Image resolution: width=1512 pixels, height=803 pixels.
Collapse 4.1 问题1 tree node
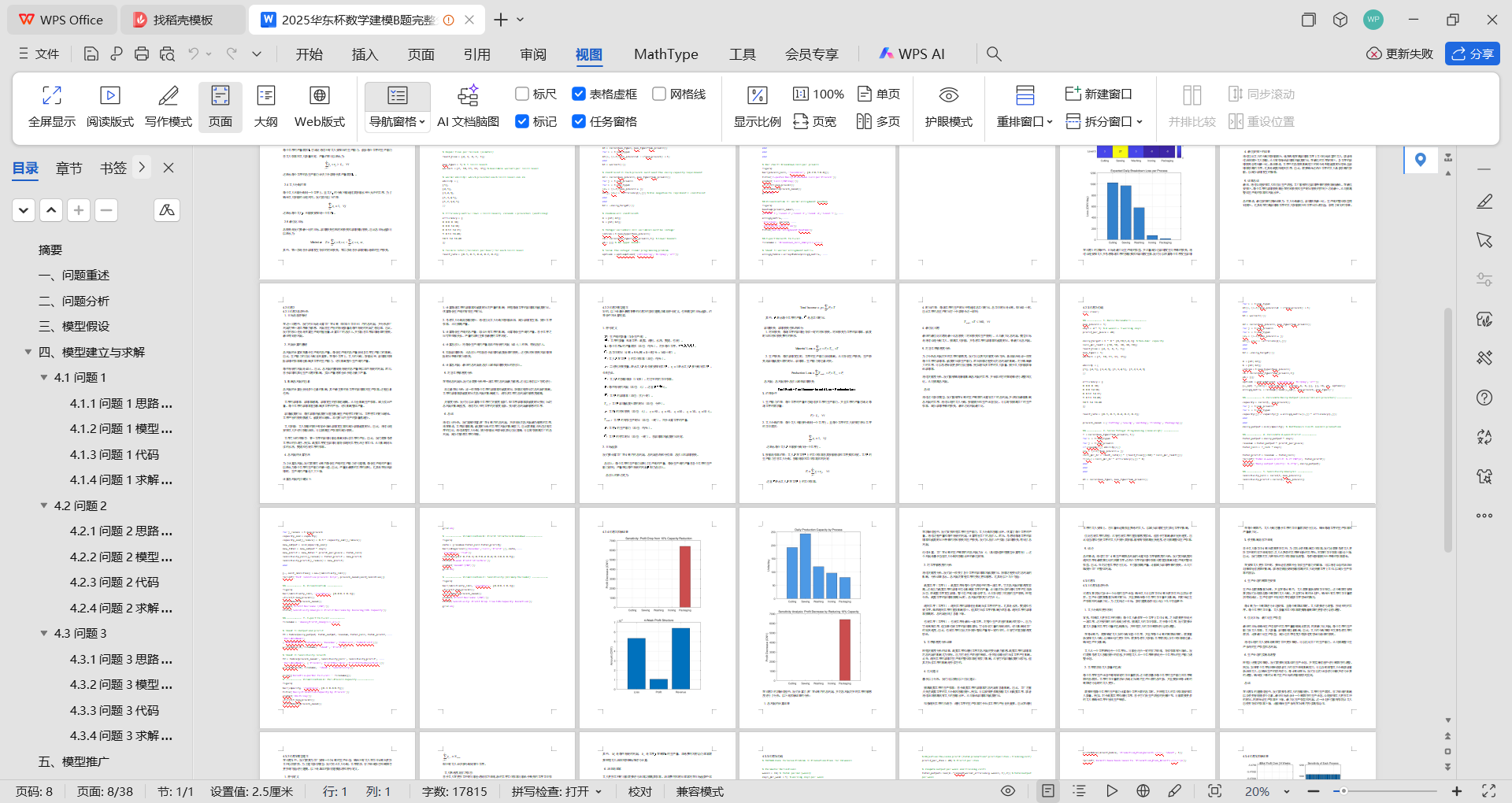pyautogui.click(x=44, y=377)
